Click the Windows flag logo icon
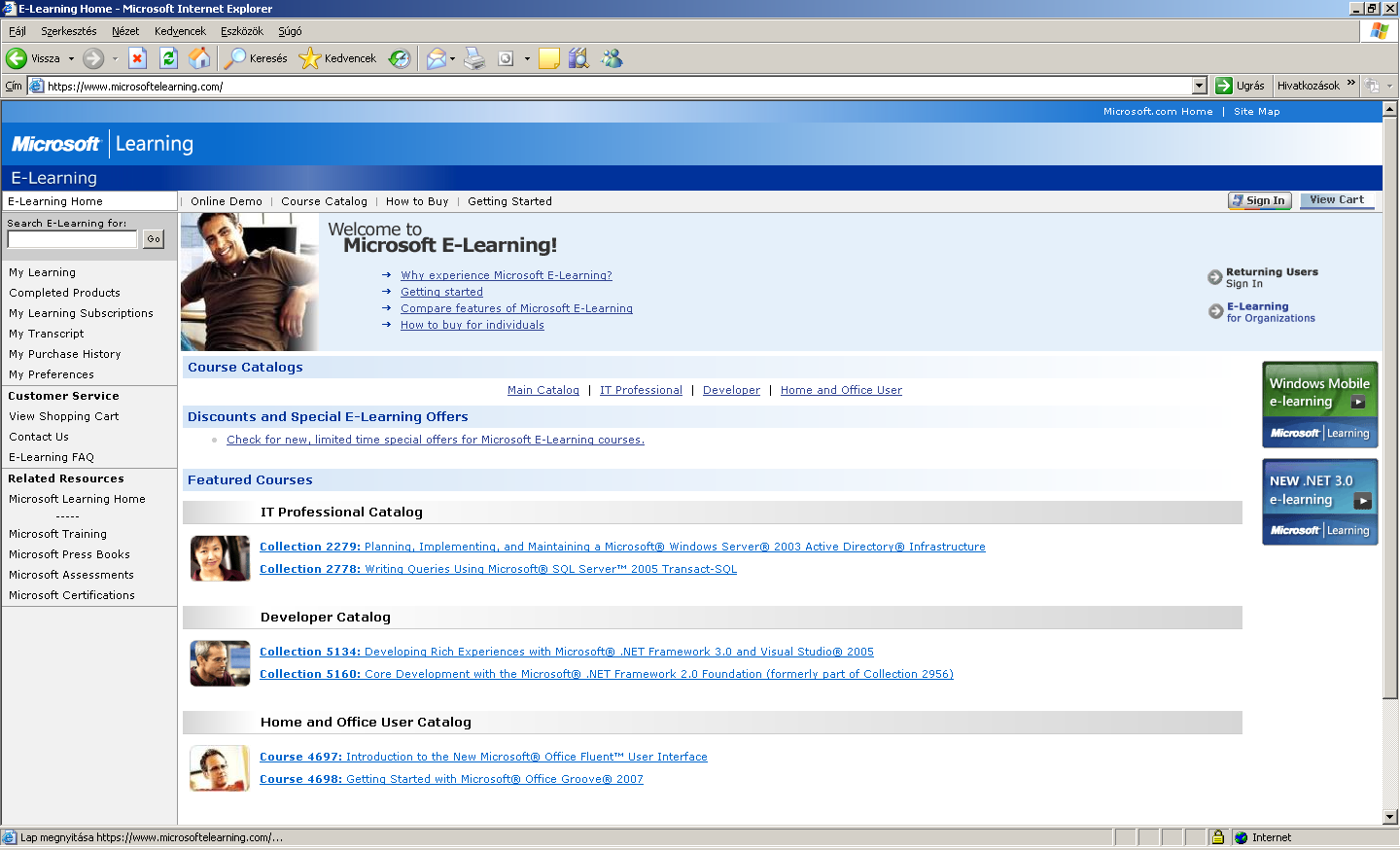Viewport: 1400px width, 850px height. point(1379,31)
